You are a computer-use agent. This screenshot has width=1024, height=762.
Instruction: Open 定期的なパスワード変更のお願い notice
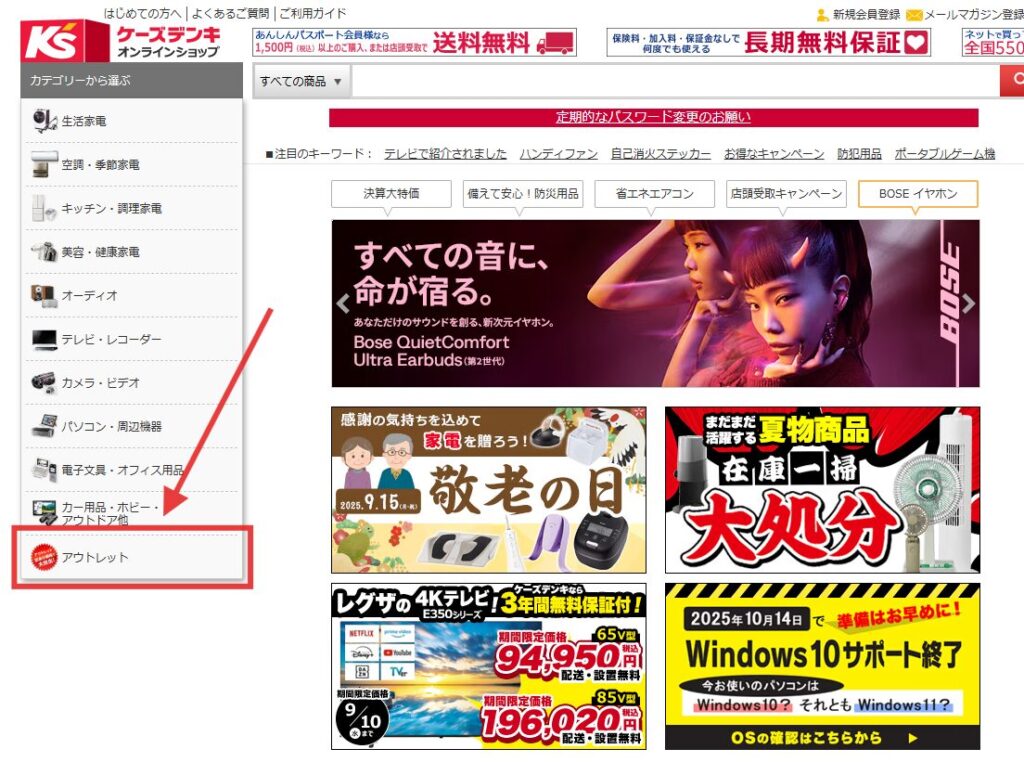click(x=653, y=117)
